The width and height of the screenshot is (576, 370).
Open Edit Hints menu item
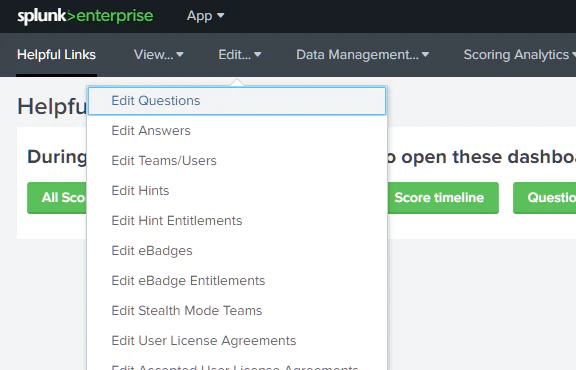tap(237, 191)
